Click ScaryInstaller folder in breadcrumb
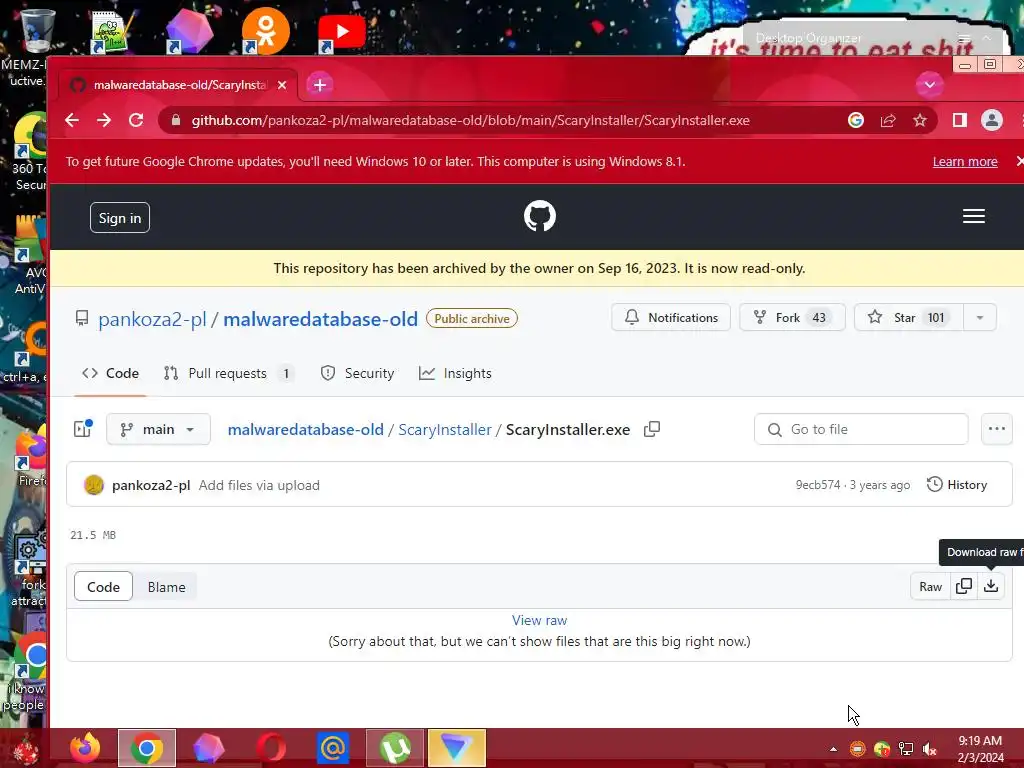The height and width of the screenshot is (768, 1024). [445, 429]
